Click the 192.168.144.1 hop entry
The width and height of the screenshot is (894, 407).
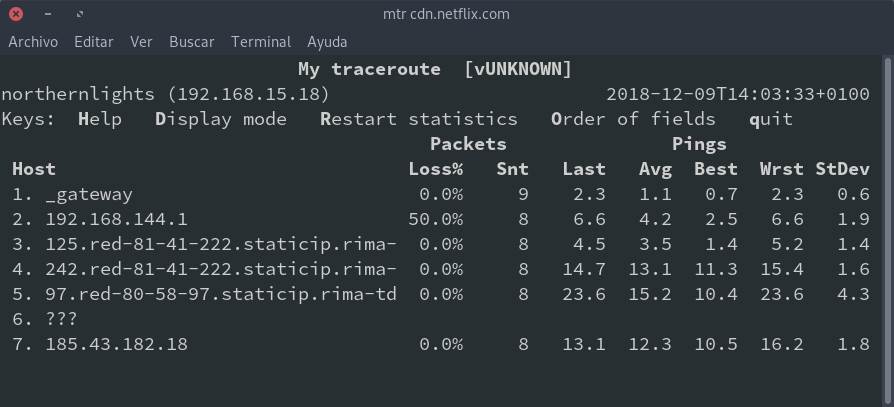[x=116, y=219]
